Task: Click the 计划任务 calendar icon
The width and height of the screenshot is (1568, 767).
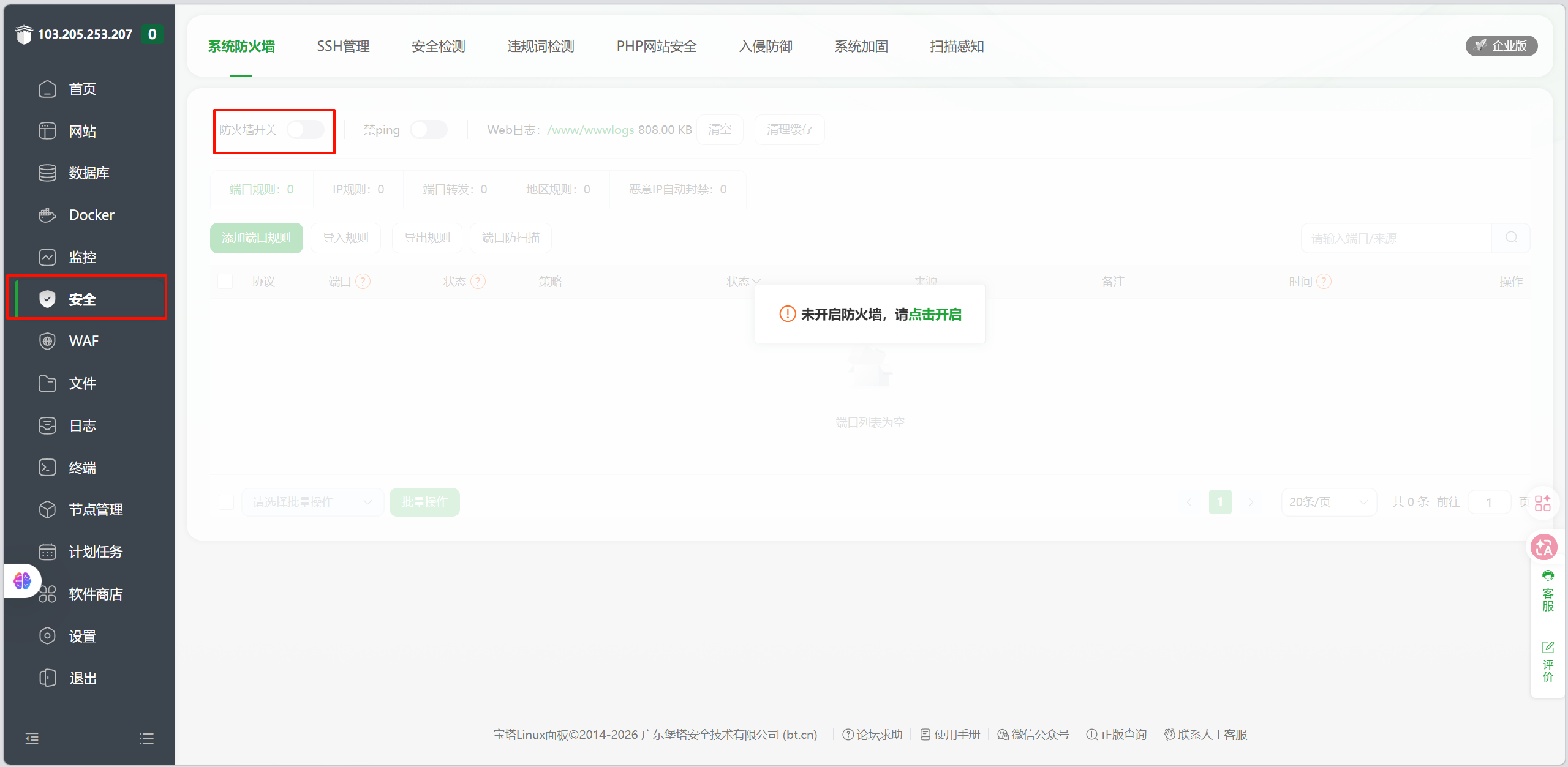Action: click(47, 552)
